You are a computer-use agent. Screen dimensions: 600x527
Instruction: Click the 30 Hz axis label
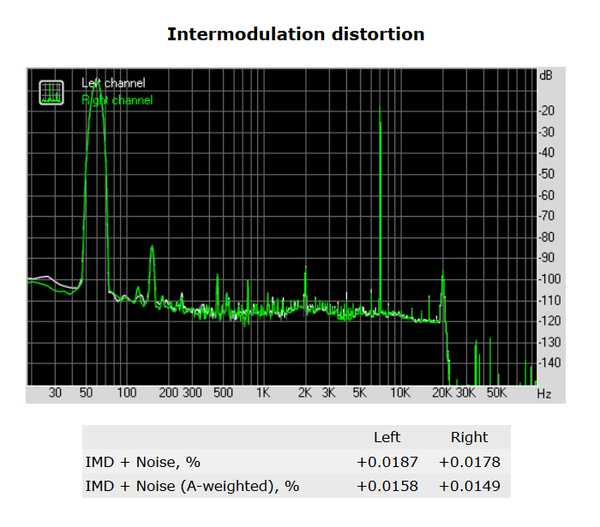tap(55, 393)
